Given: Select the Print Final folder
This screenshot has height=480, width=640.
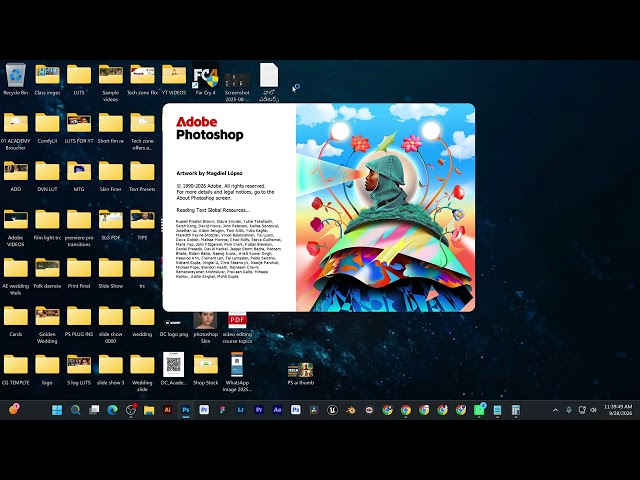Looking at the screenshot, I should click(x=79, y=273).
